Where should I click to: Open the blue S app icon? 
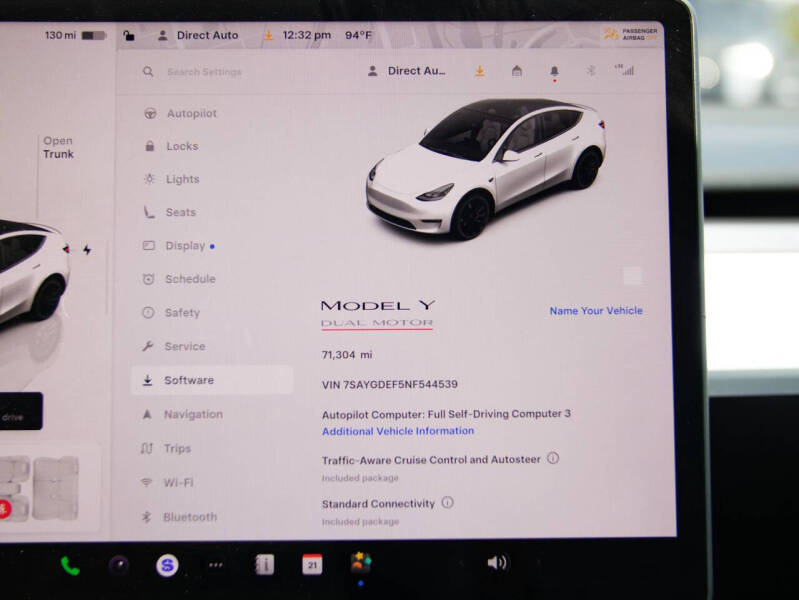click(167, 565)
